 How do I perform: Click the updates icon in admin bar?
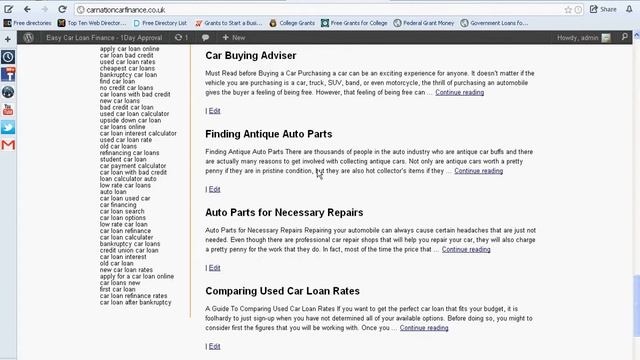coord(181,38)
